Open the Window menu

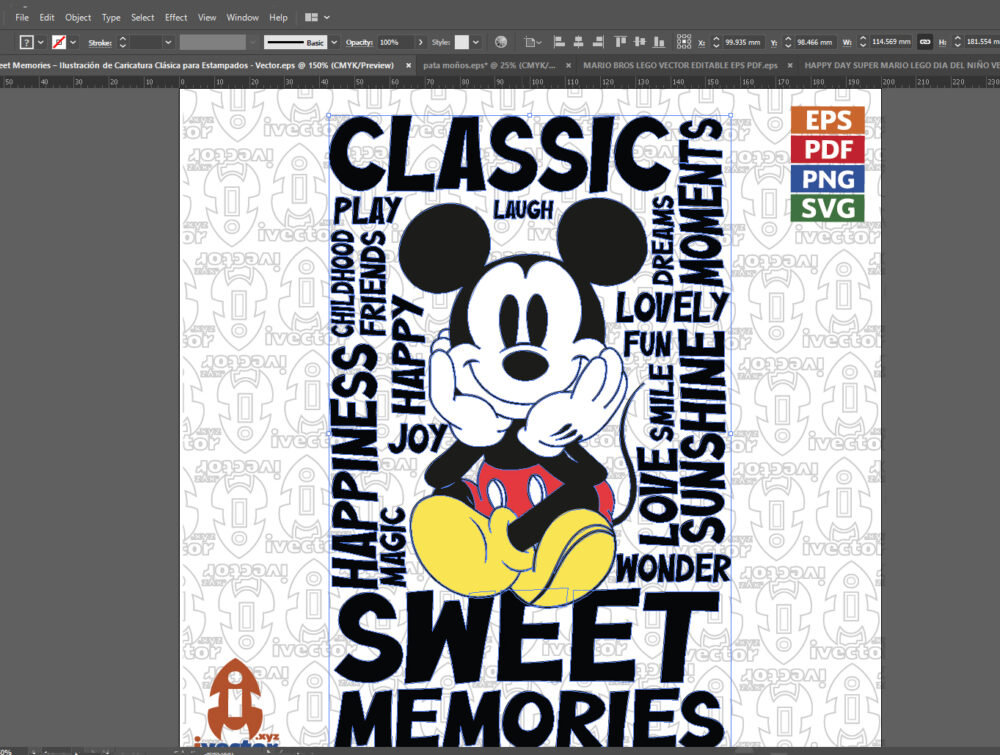(x=242, y=17)
